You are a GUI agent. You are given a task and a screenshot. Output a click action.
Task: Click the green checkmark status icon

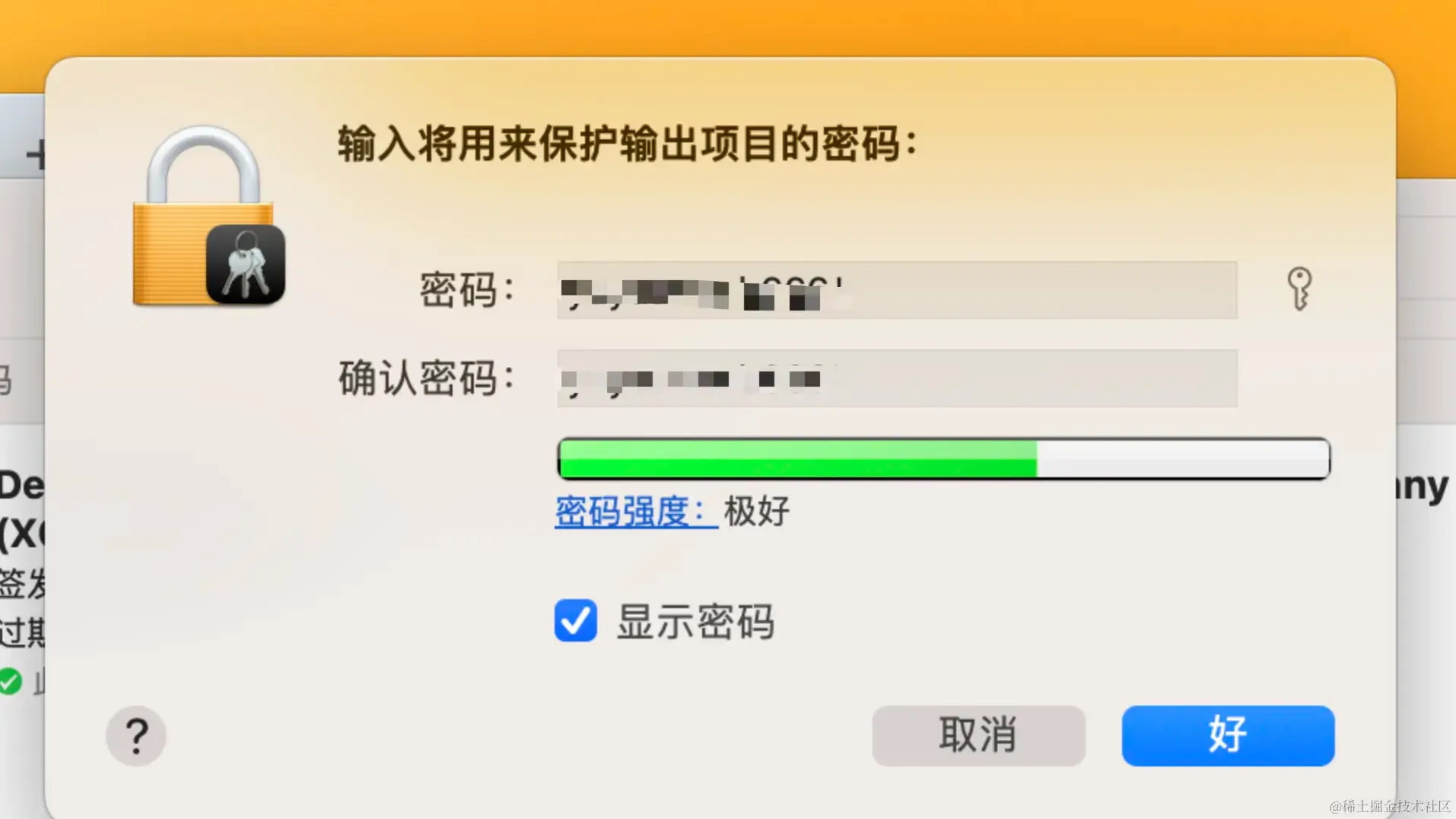10,681
